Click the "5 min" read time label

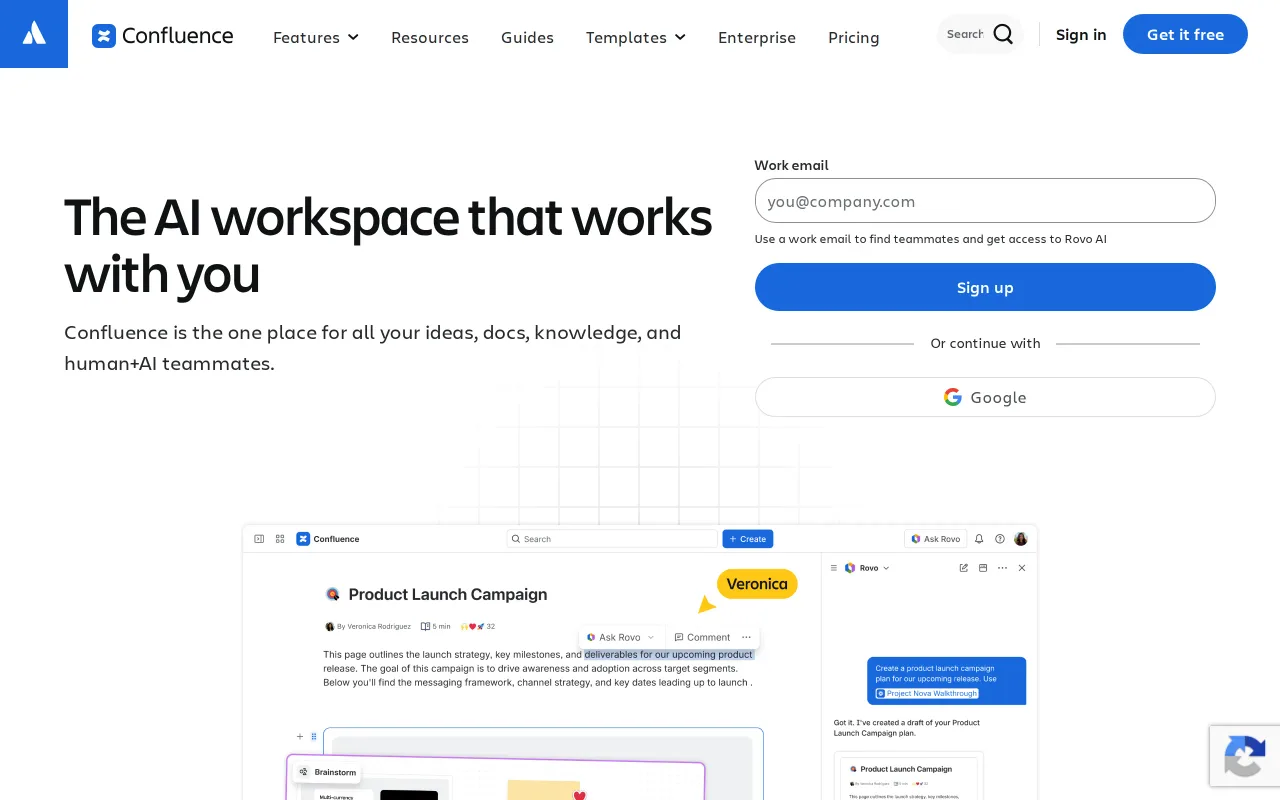tap(436, 627)
